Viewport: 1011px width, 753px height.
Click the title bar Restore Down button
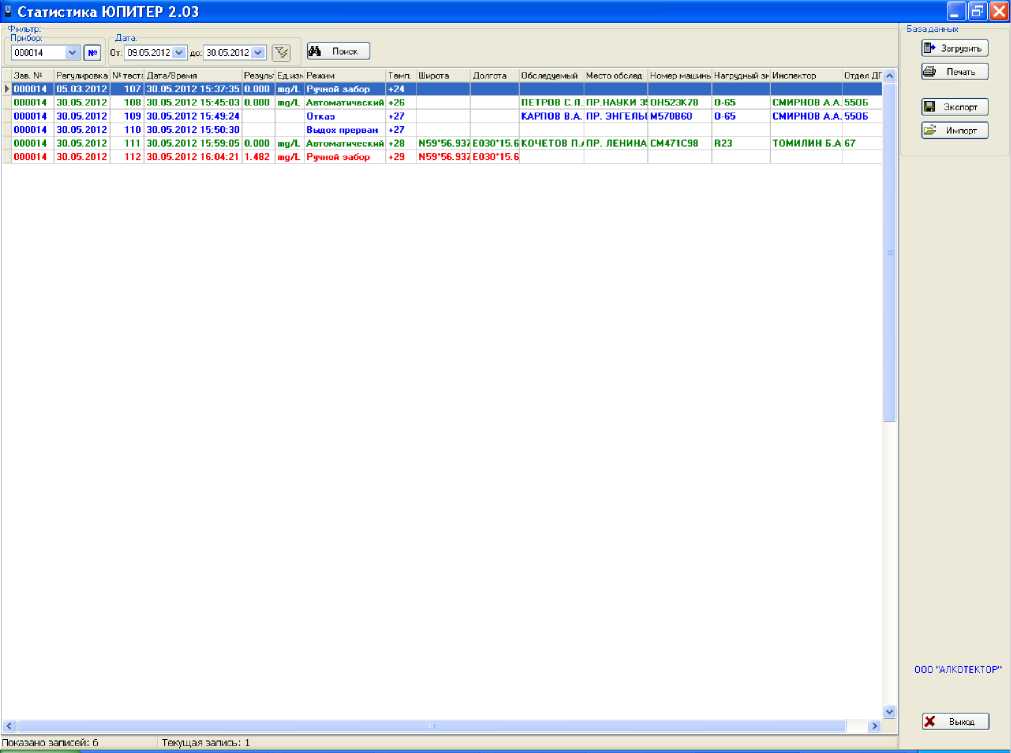tap(977, 11)
